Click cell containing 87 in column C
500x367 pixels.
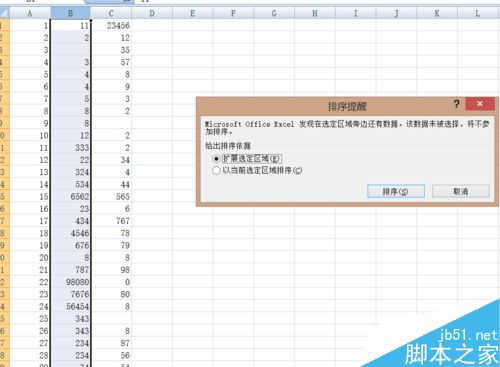(111, 343)
